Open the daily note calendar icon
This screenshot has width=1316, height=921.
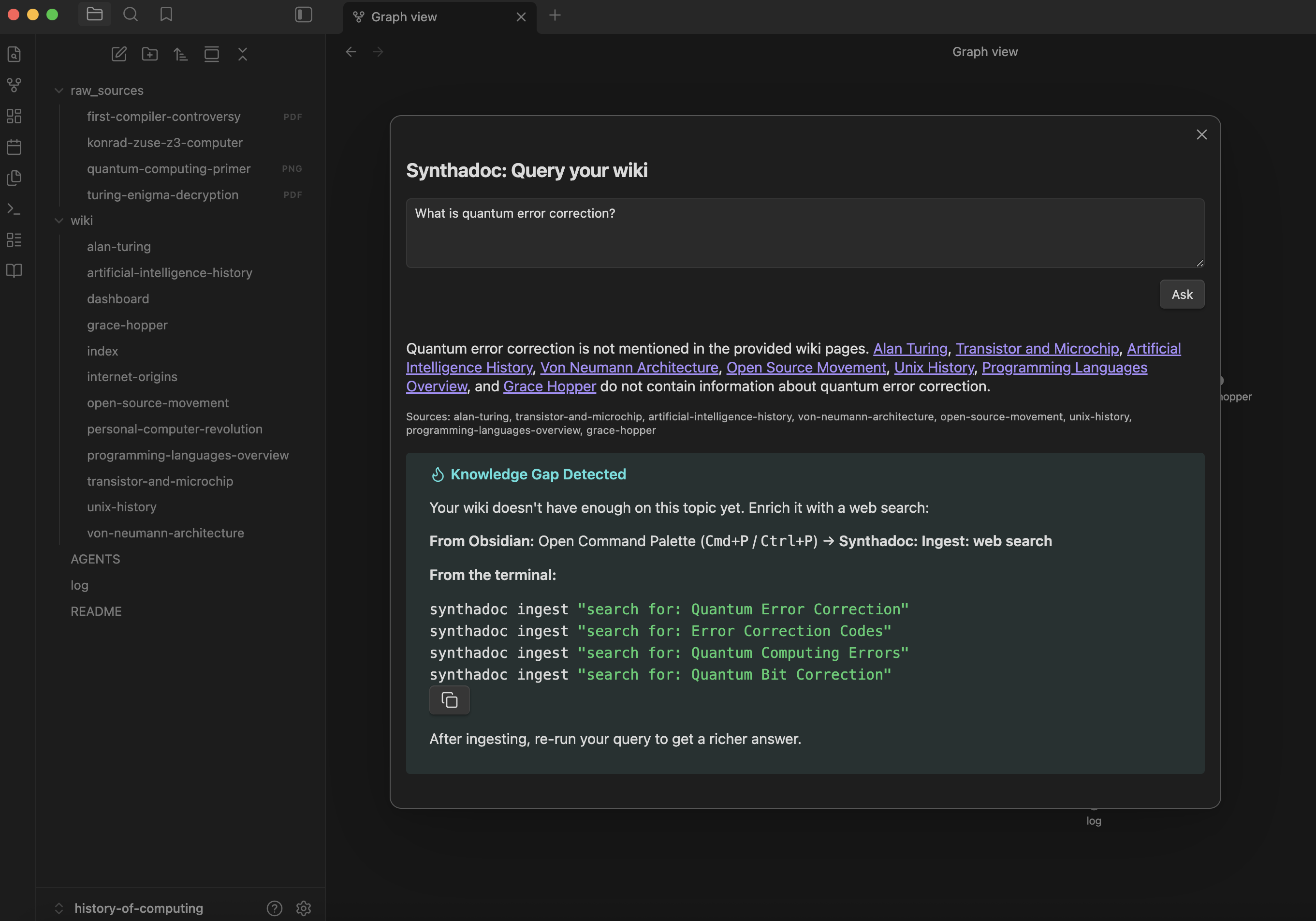point(15,147)
